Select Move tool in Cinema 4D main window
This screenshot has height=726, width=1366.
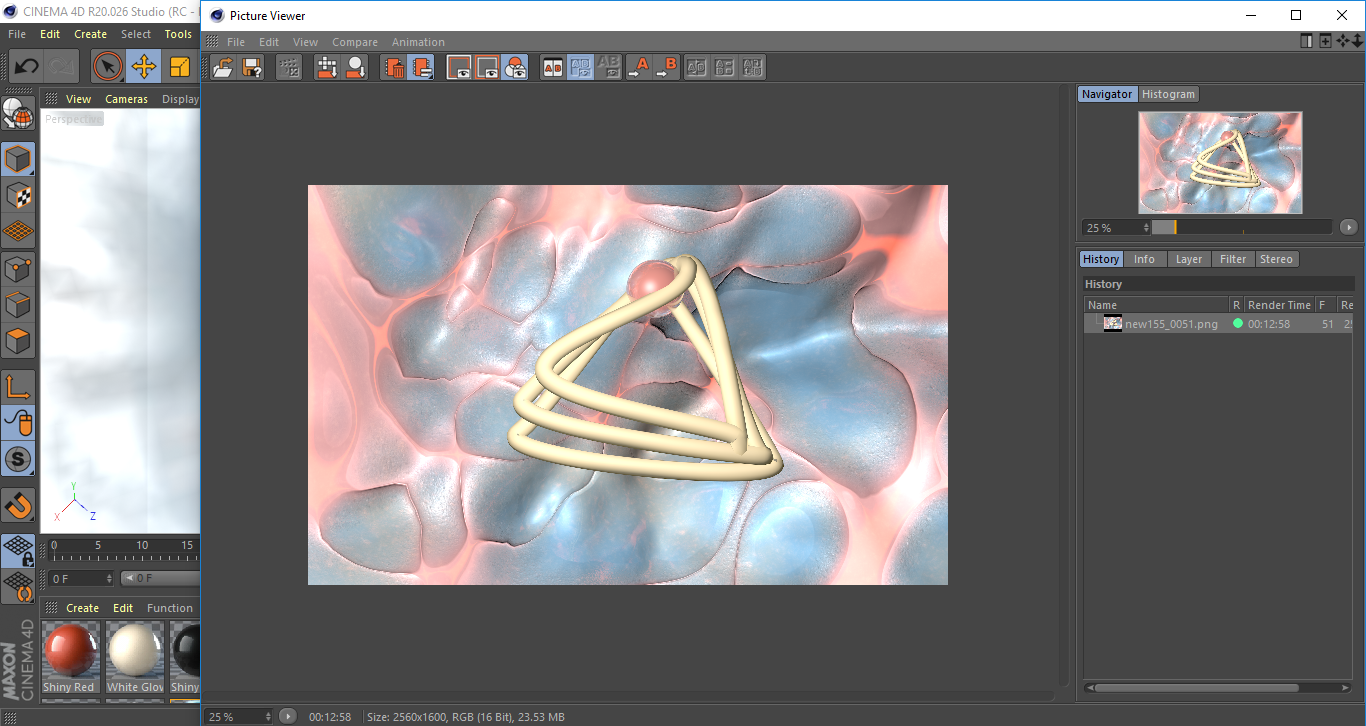pos(144,67)
